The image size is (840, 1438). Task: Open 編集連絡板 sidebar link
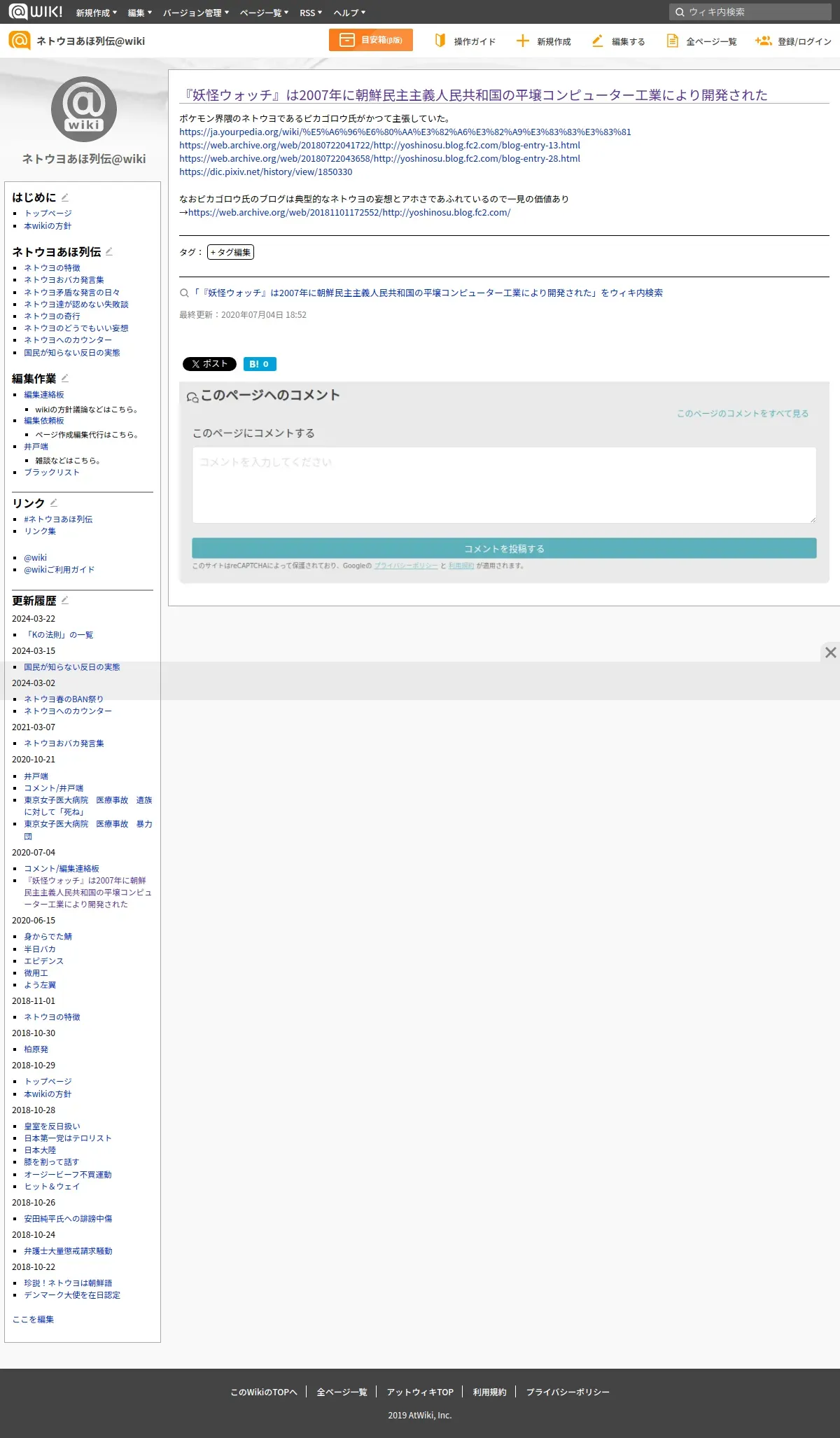(x=44, y=394)
